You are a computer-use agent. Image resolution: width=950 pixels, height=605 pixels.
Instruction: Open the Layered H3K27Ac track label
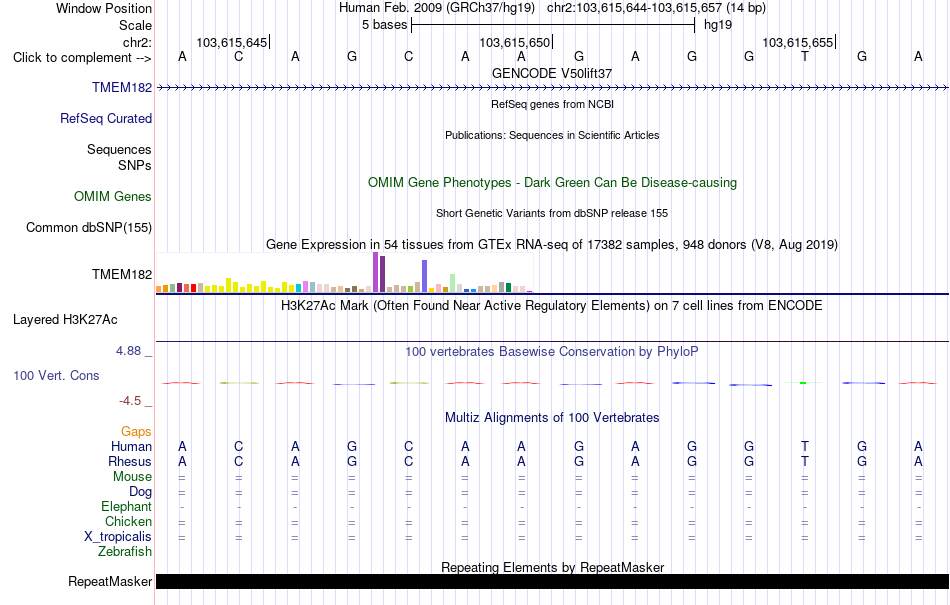click(x=65, y=320)
